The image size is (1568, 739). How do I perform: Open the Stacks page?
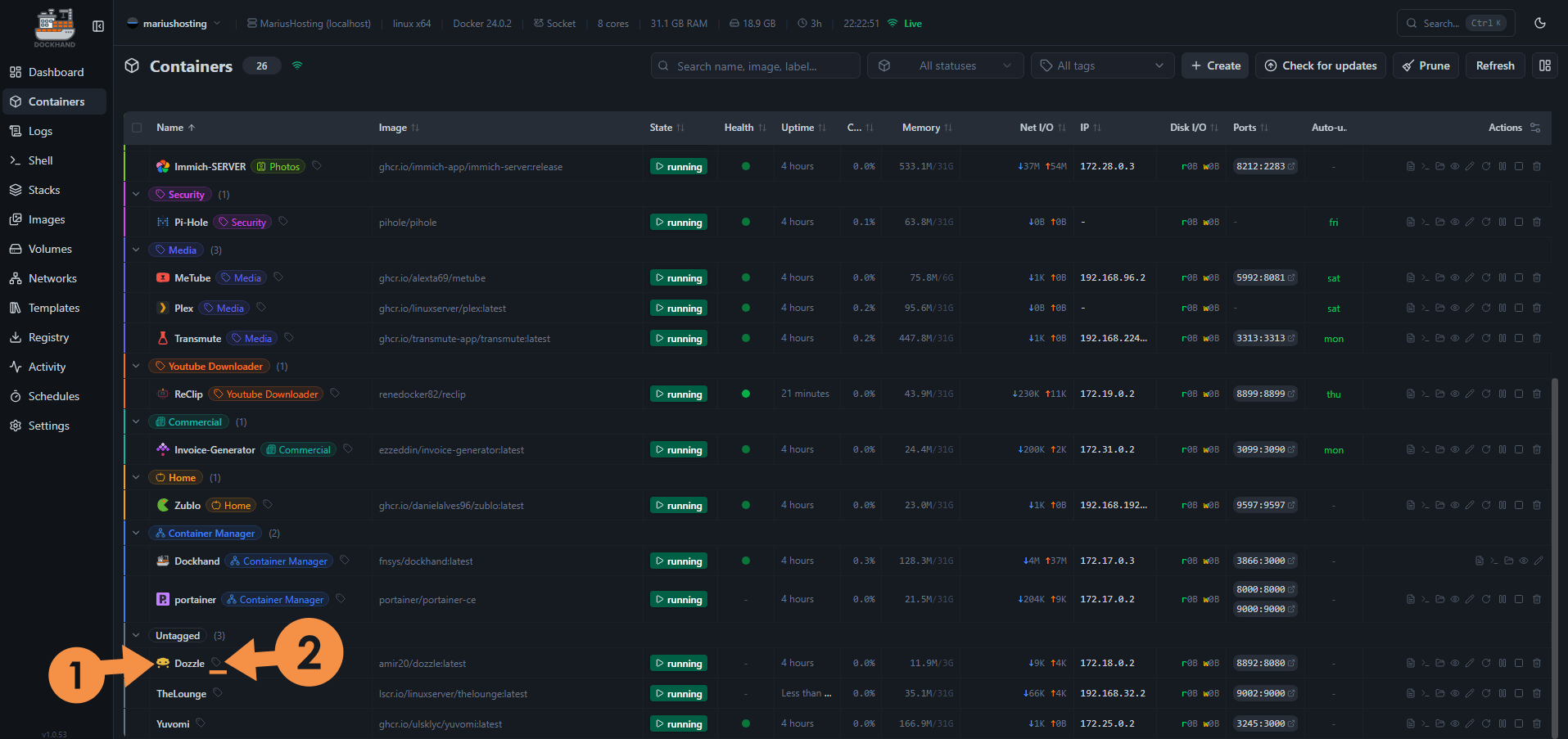pos(55,190)
